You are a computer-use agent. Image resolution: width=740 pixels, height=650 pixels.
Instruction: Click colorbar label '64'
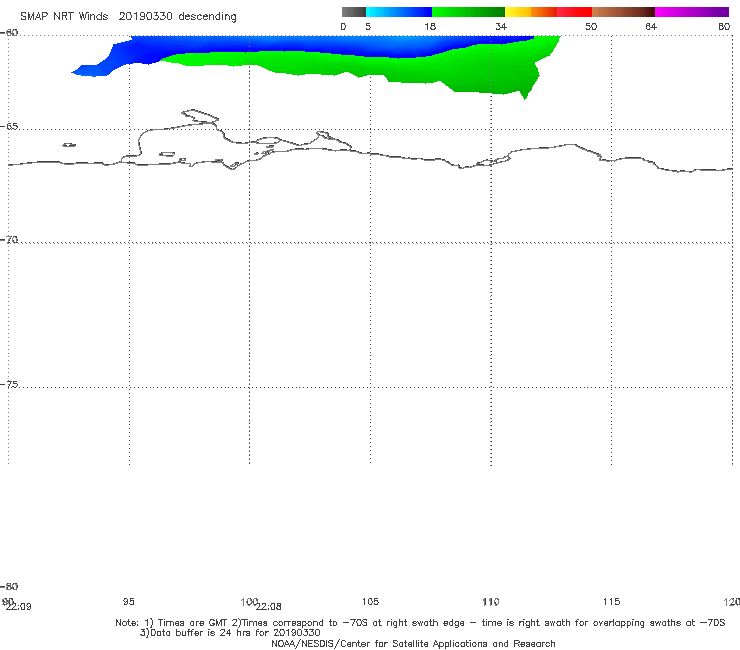pos(651,26)
